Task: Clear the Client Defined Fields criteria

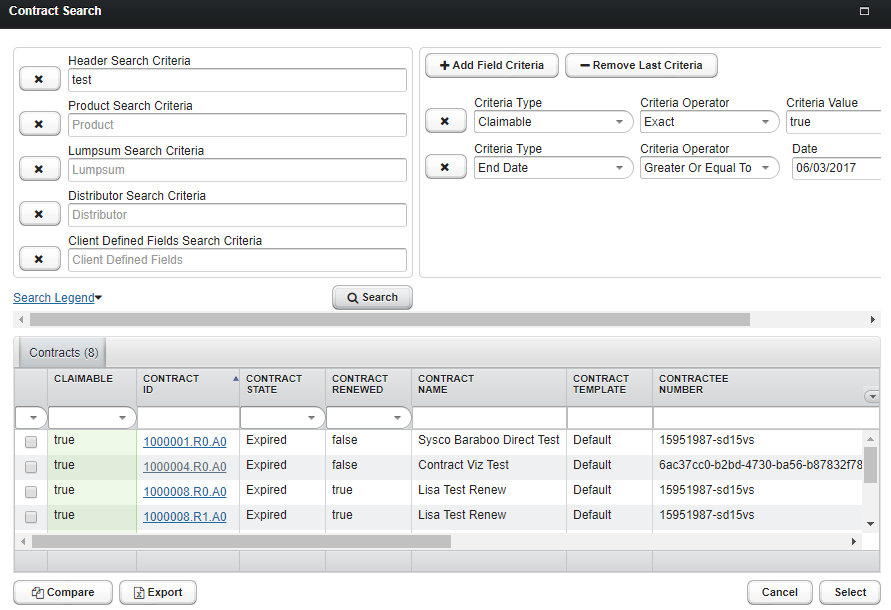Action: tap(39, 260)
